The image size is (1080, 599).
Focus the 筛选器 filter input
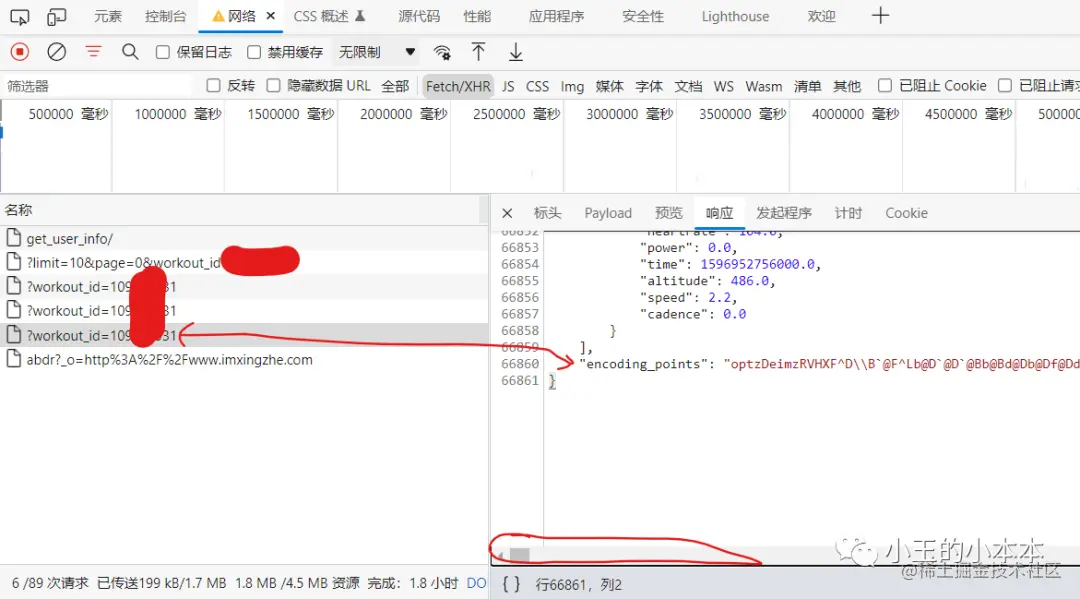pos(96,86)
